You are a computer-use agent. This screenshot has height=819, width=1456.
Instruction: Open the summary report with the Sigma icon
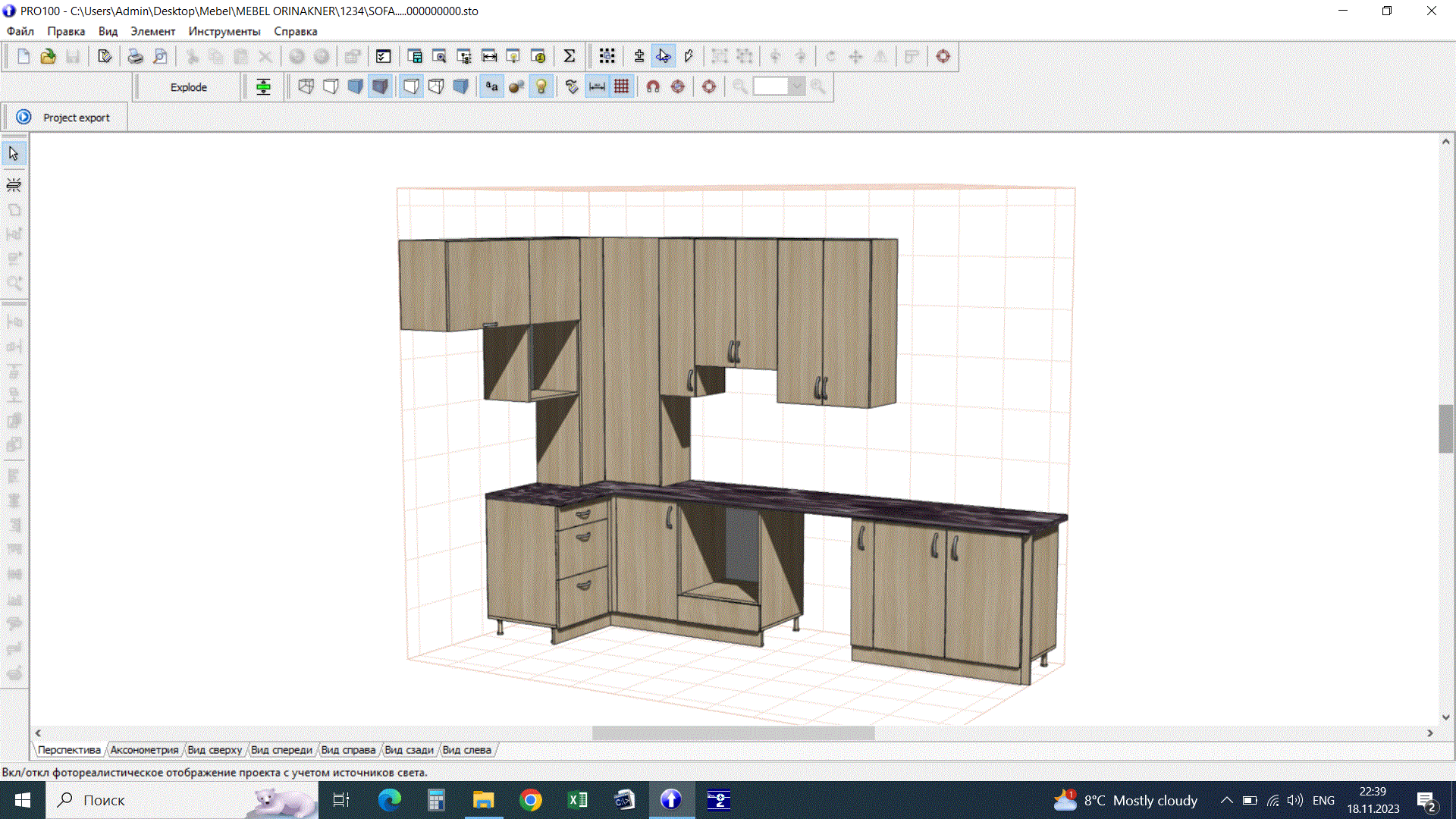(x=570, y=55)
